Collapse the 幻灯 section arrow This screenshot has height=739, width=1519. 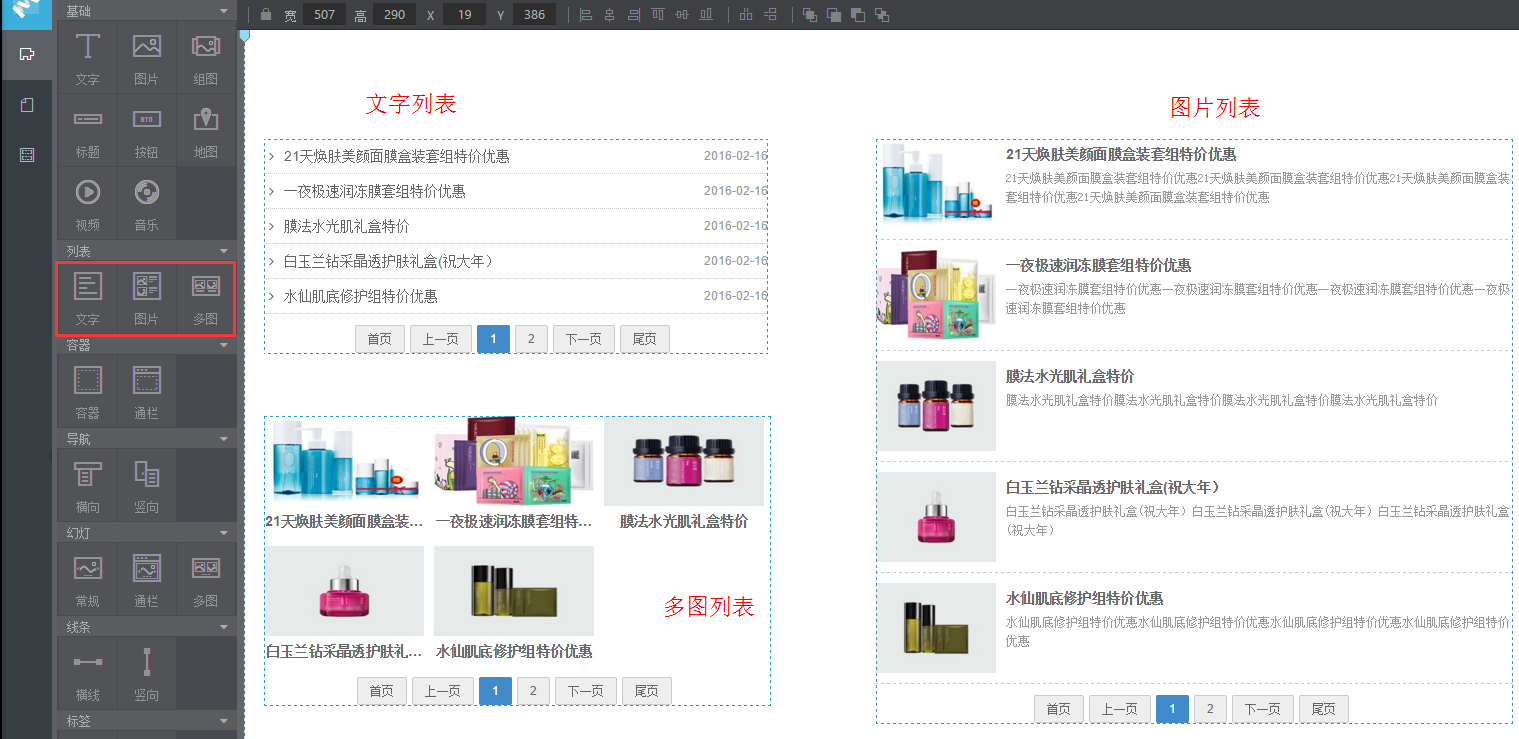click(x=224, y=533)
